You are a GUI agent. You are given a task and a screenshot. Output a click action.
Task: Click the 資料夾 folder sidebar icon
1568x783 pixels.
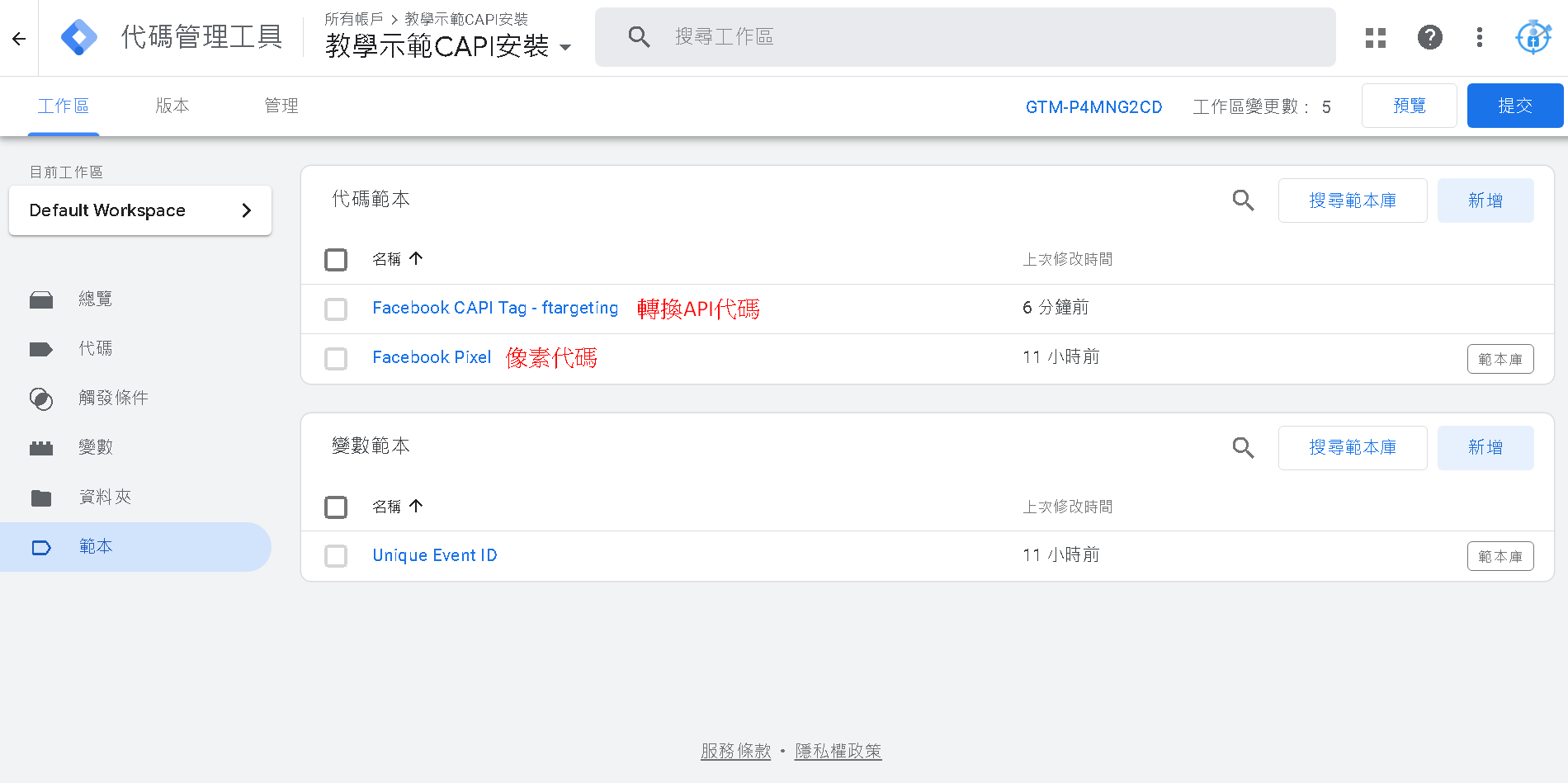point(41,498)
